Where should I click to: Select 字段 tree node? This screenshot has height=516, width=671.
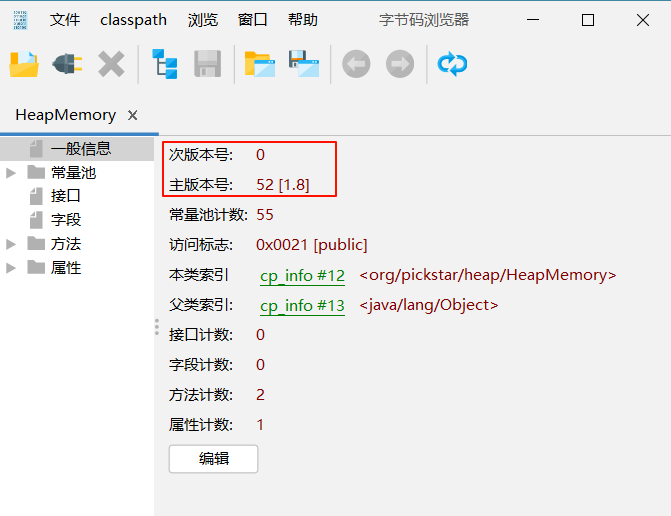pos(65,220)
